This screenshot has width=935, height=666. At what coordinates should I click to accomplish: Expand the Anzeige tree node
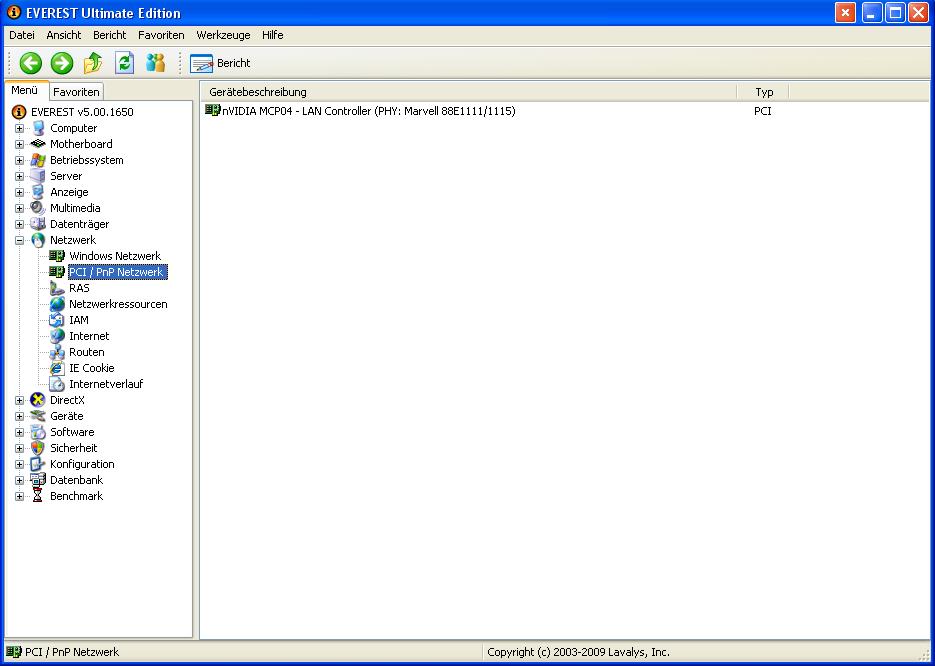tap(20, 193)
